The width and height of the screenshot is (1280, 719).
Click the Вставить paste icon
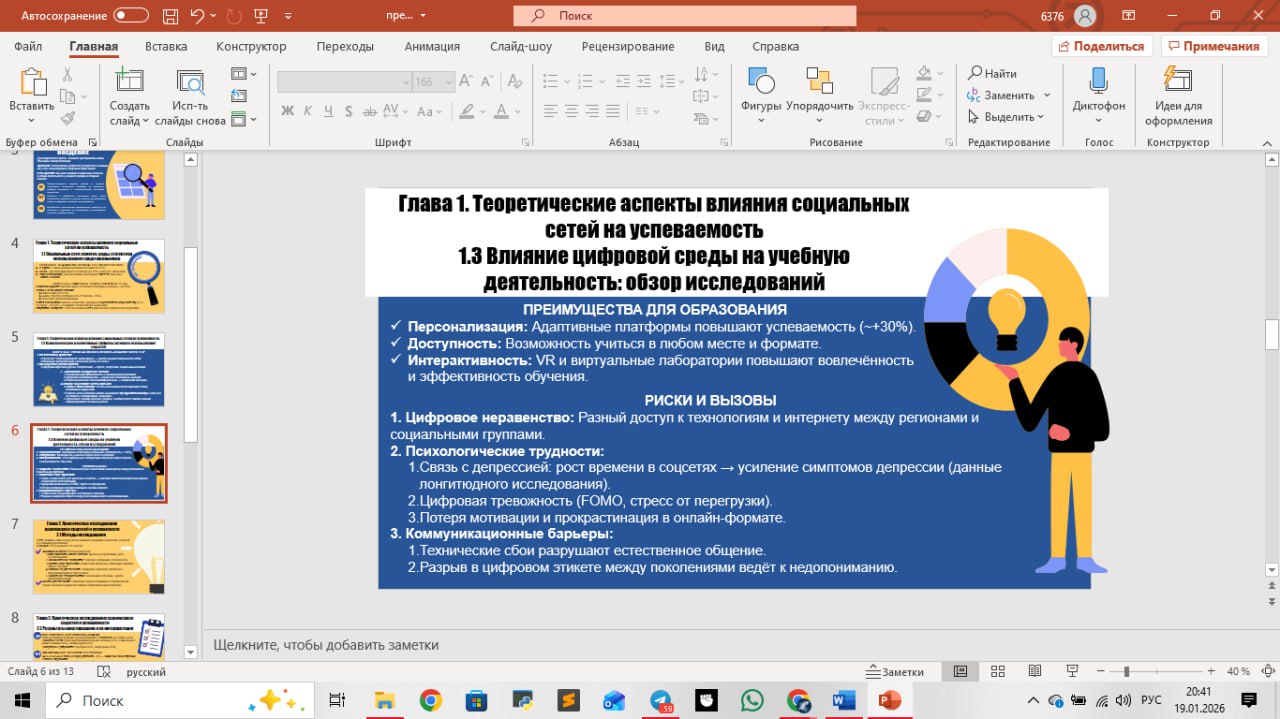[32, 81]
